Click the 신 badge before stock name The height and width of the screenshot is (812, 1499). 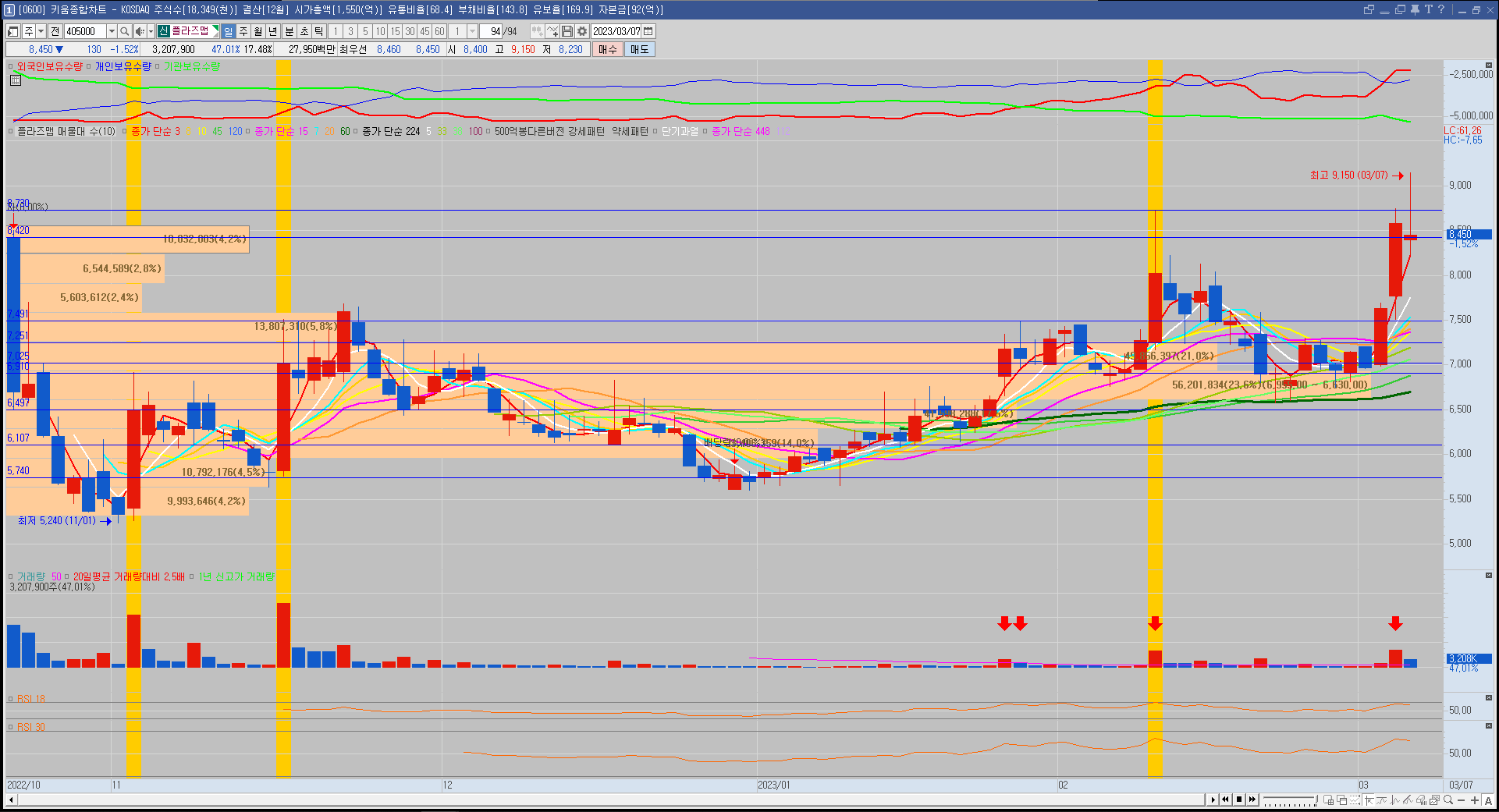tap(164, 31)
